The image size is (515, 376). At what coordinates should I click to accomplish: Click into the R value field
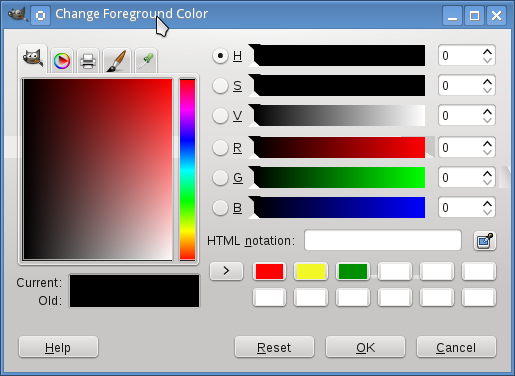[x=460, y=147]
